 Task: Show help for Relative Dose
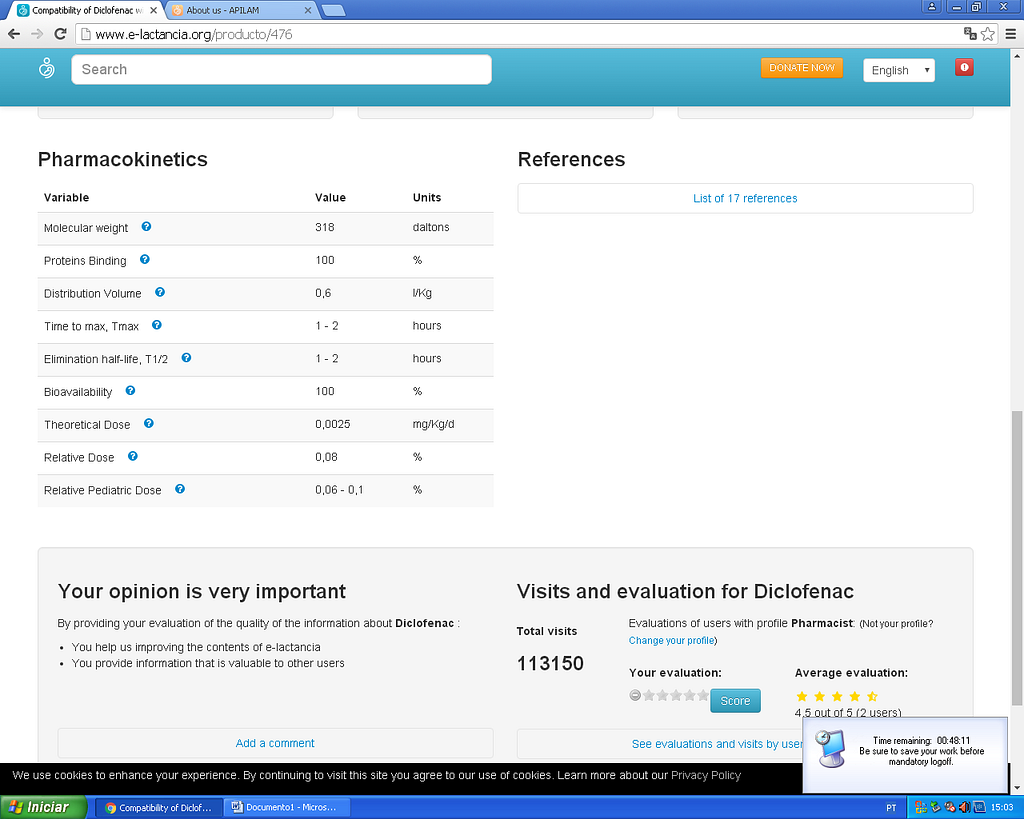[133, 456]
